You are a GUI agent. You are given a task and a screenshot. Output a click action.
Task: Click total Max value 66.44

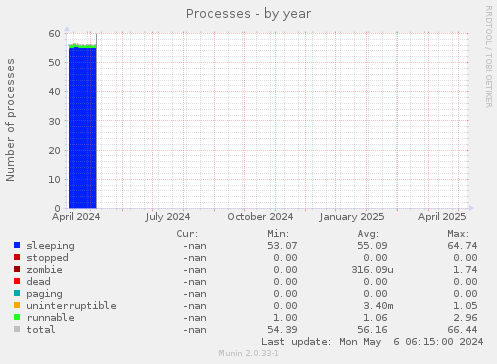(462, 330)
